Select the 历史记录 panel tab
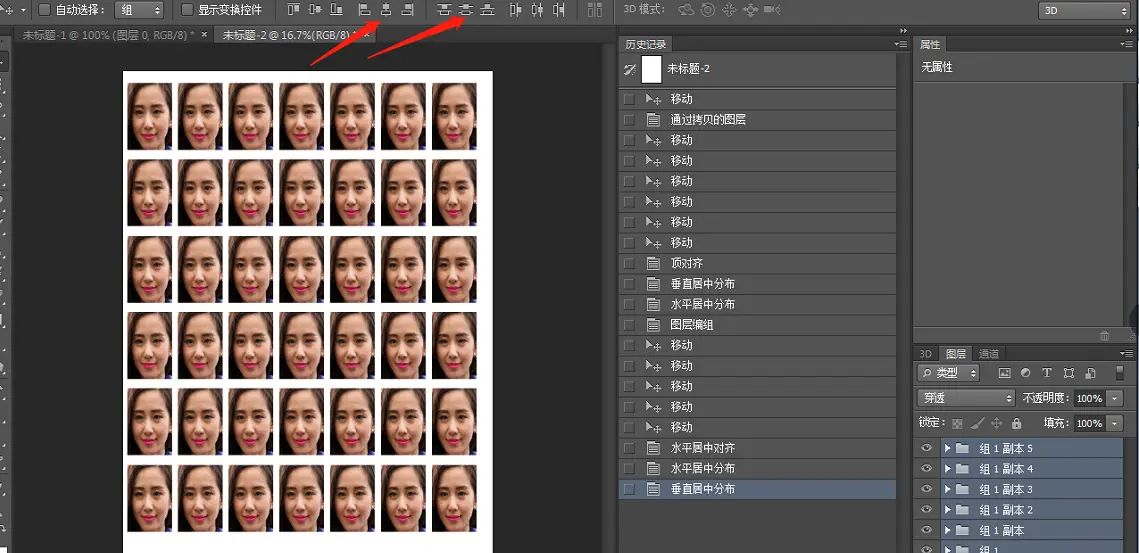This screenshot has width=1139, height=553. point(645,44)
